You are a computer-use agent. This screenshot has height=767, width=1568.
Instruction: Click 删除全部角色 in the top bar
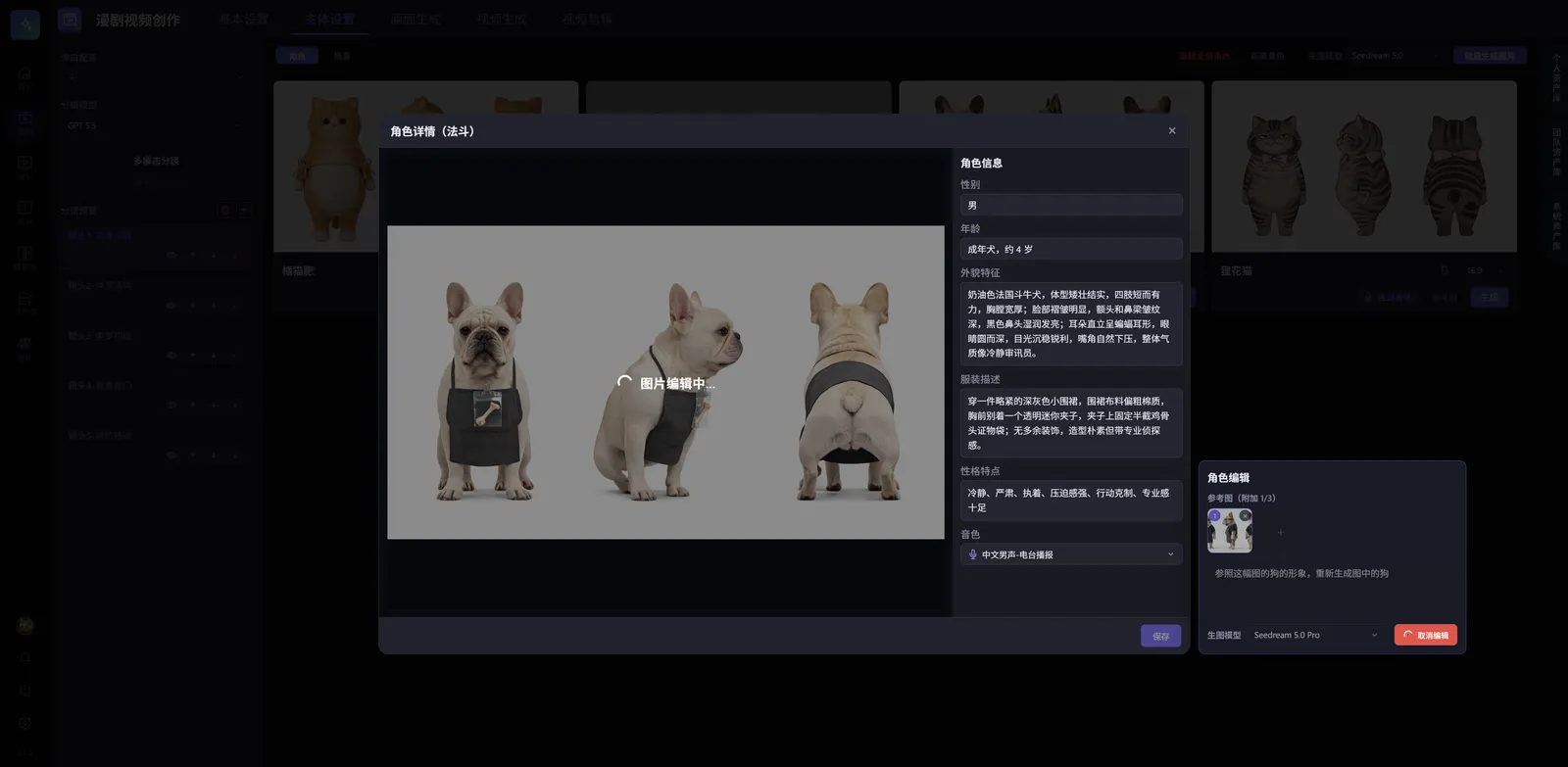(1204, 56)
